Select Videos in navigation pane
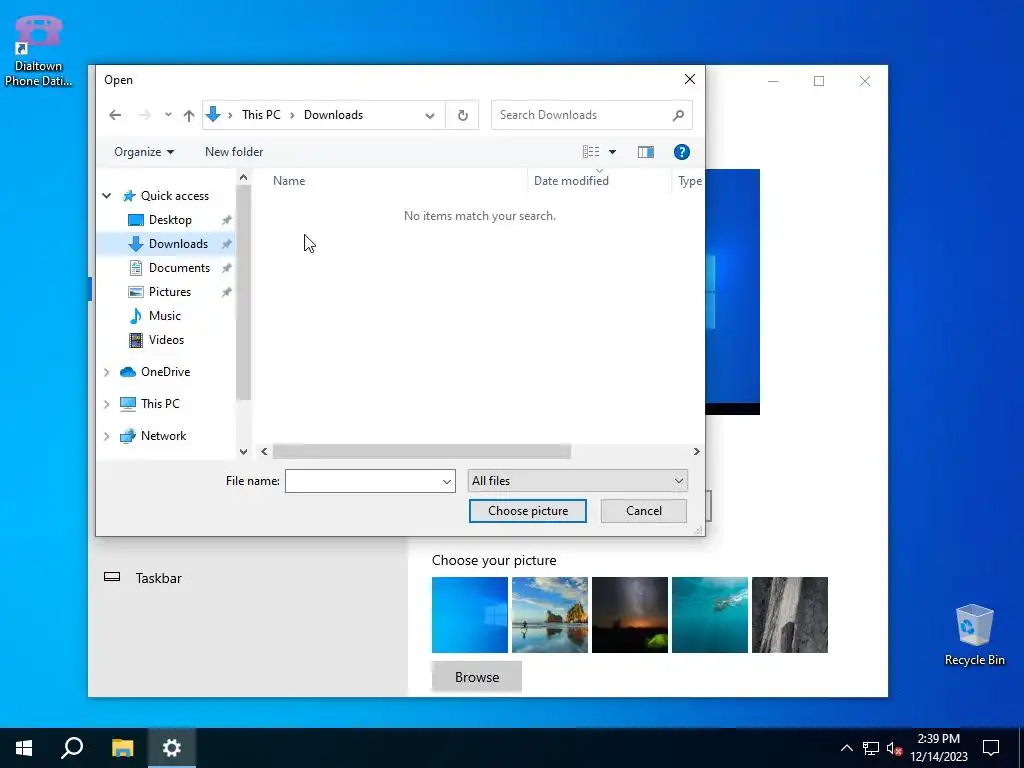This screenshot has height=768, width=1024. (x=166, y=340)
